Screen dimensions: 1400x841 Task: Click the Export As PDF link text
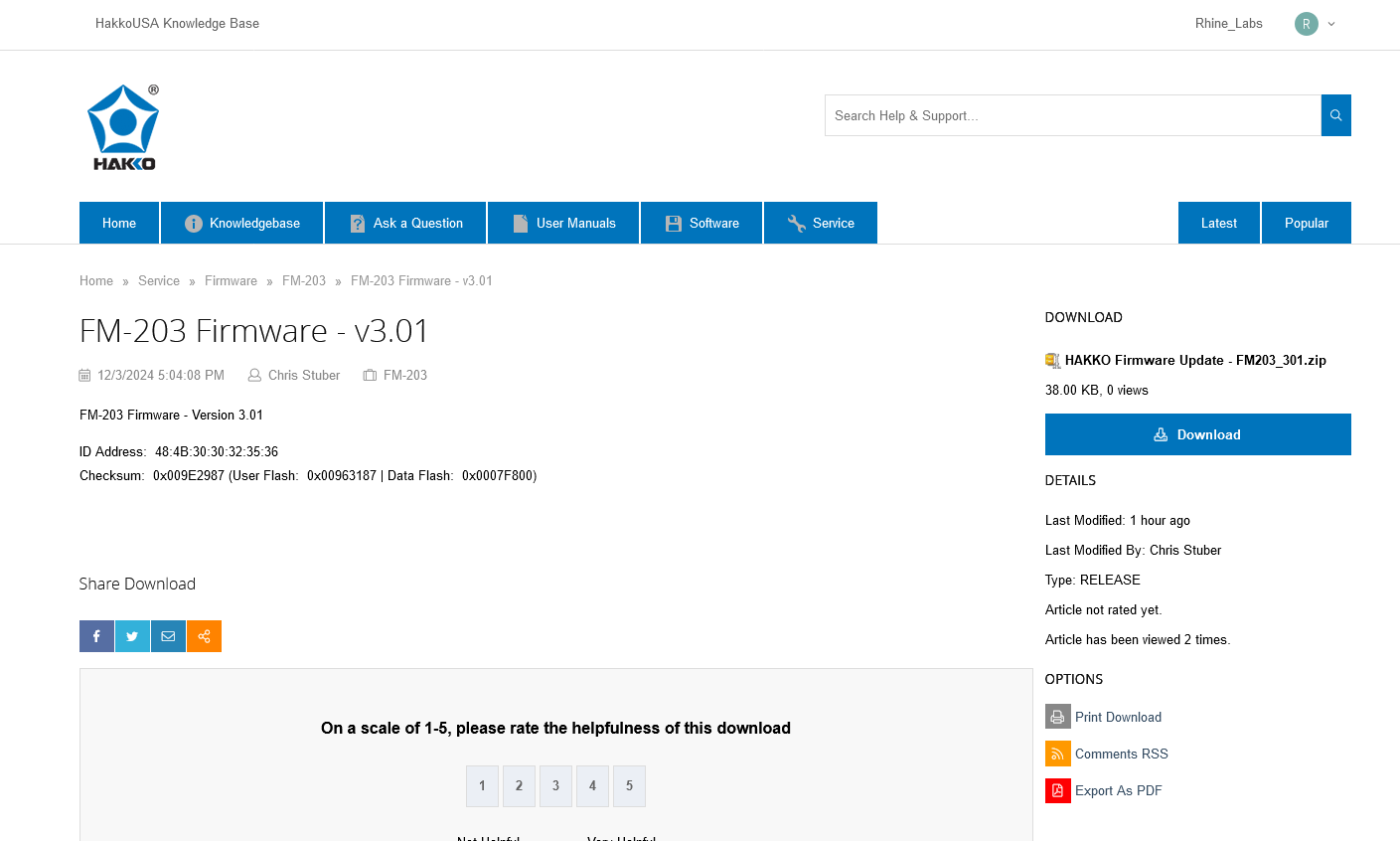[x=1119, y=790]
